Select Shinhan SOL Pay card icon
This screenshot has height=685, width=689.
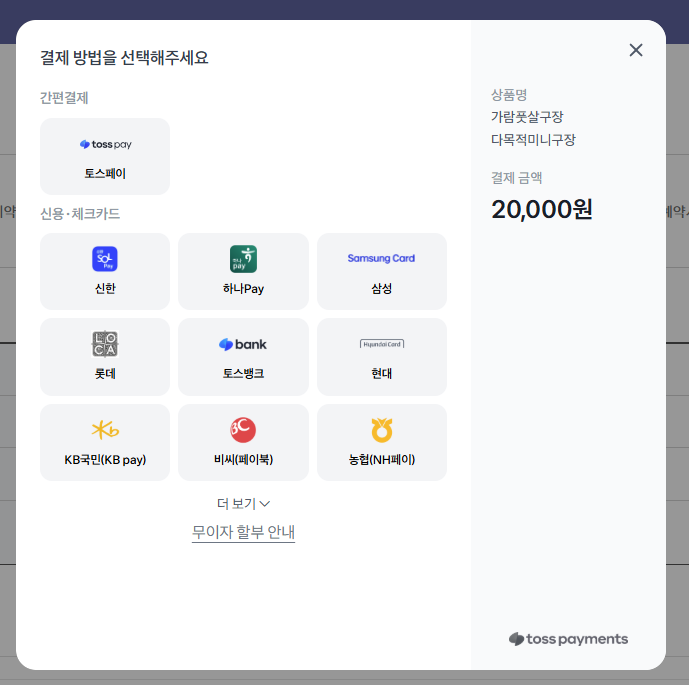pos(105,259)
